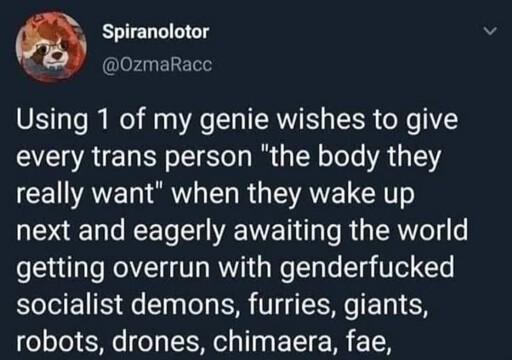Click the word 'drones' in the tweet

tap(157, 341)
